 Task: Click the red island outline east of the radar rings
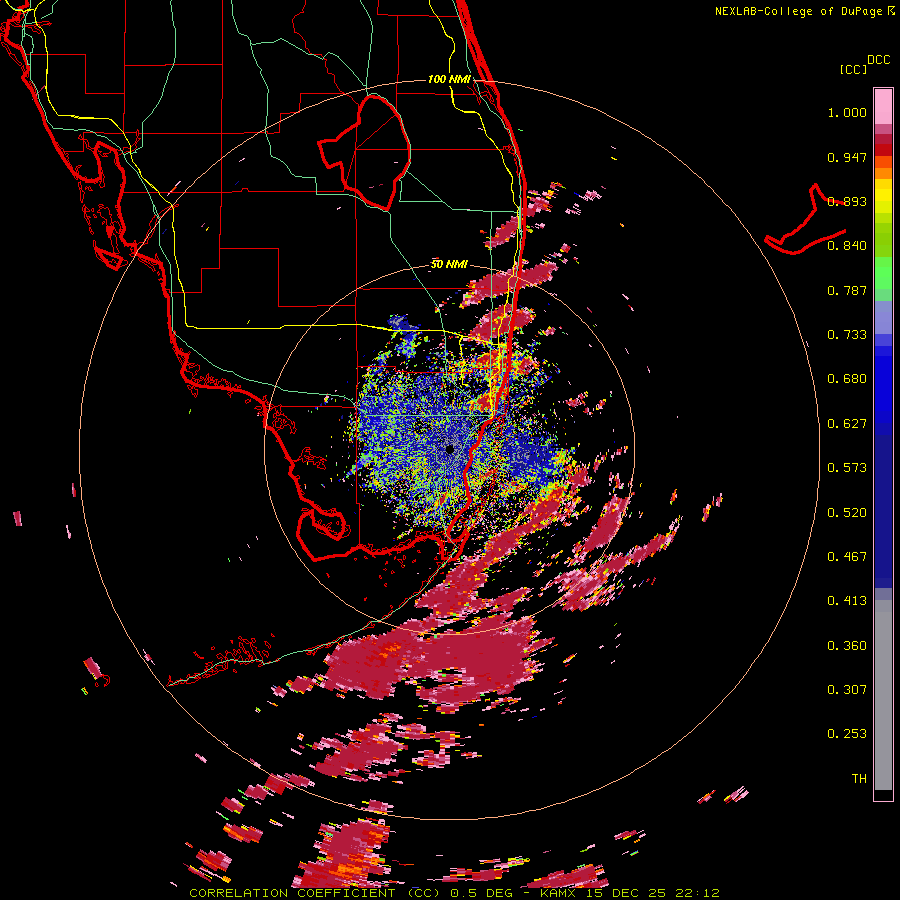coord(805,221)
